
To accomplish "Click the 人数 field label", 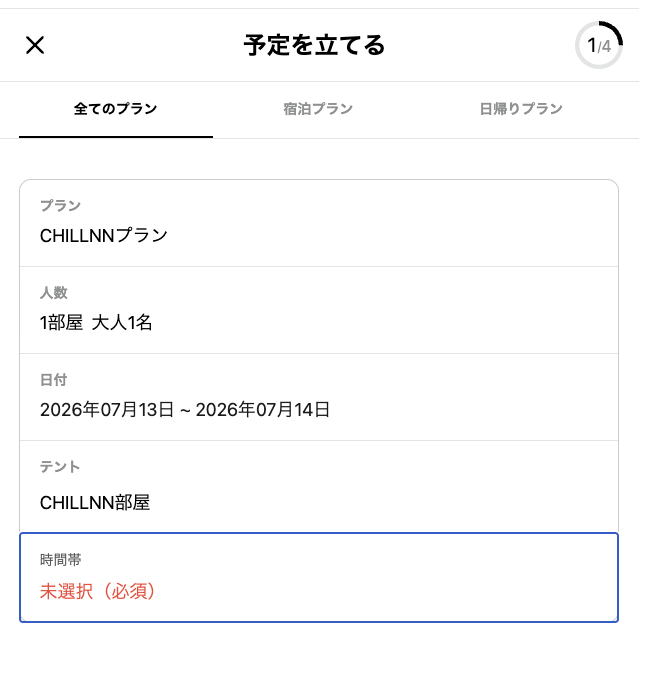I will tap(53, 293).
